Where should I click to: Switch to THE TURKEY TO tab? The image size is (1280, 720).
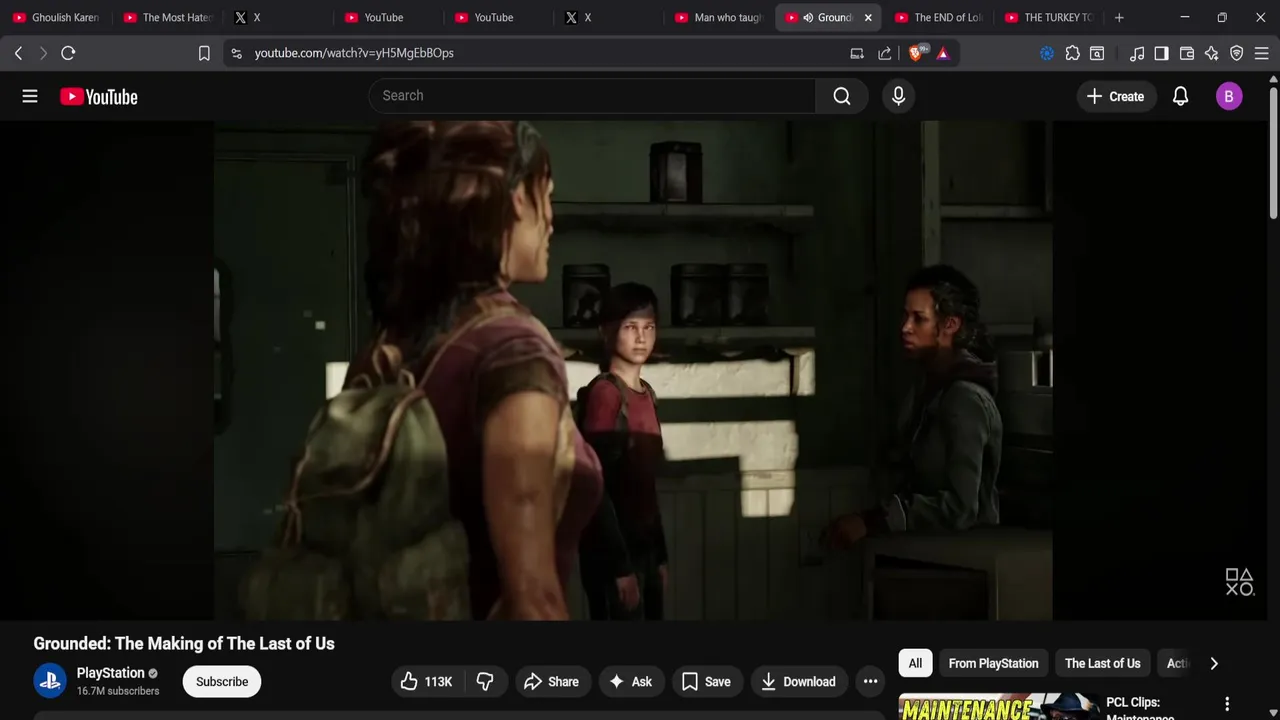(x=1049, y=17)
